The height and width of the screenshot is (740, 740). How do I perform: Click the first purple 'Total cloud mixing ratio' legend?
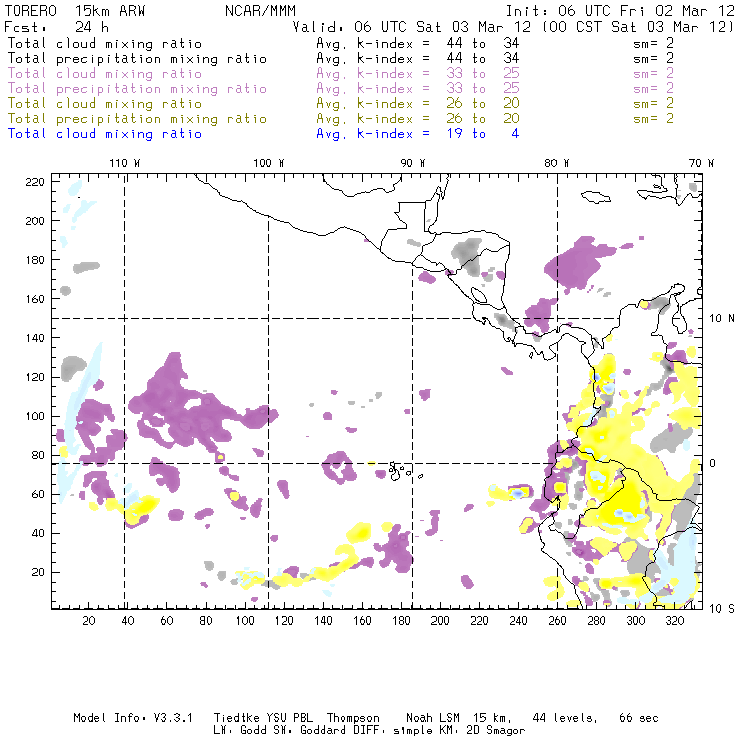105,74
